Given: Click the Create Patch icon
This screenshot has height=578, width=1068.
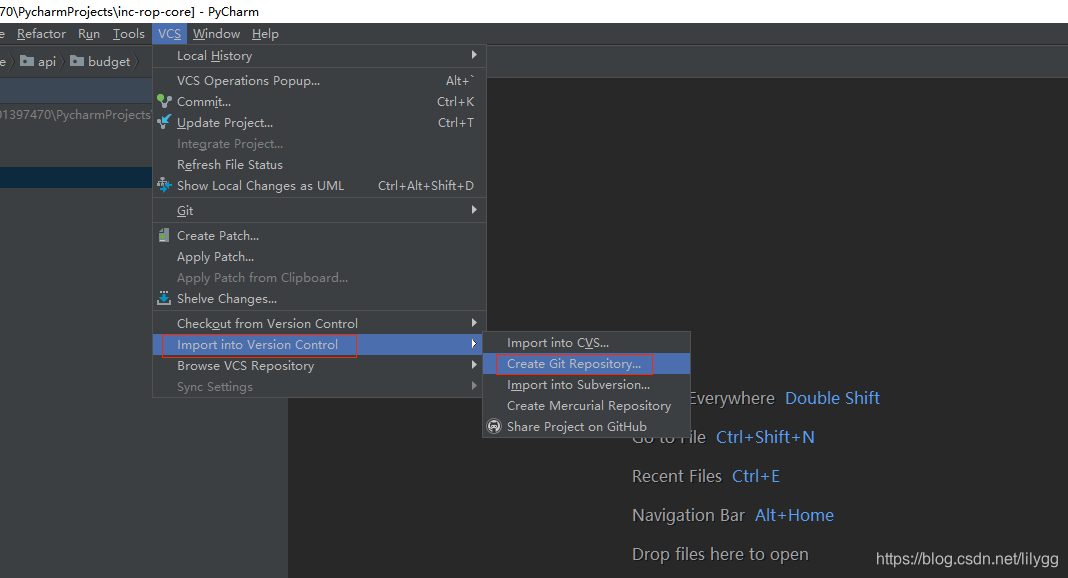Looking at the screenshot, I should tap(164, 235).
